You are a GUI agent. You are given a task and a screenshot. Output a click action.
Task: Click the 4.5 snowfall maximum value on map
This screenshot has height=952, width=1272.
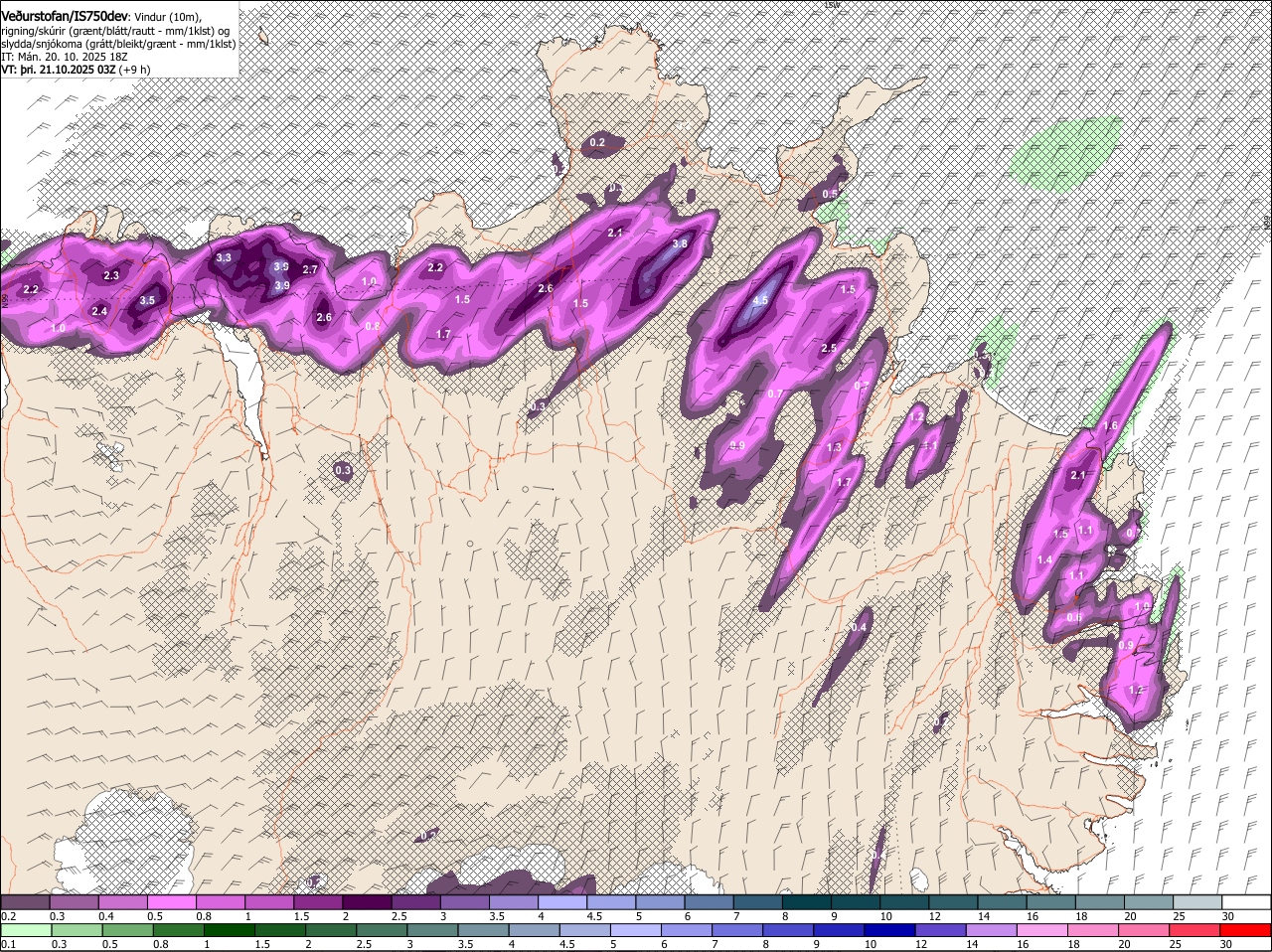click(x=761, y=300)
